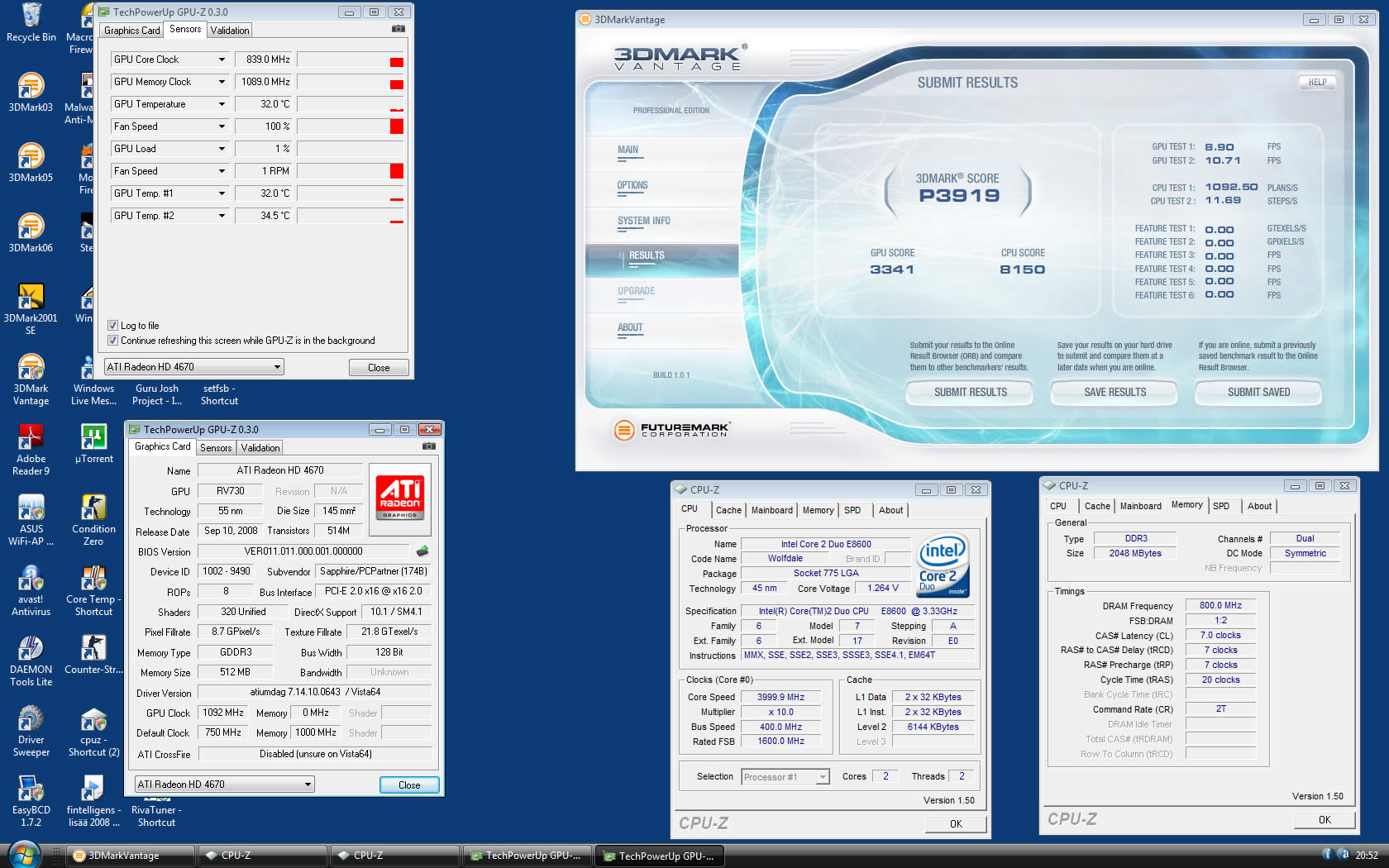Click the 3DMarkVantage taskbar button

pos(131,856)
